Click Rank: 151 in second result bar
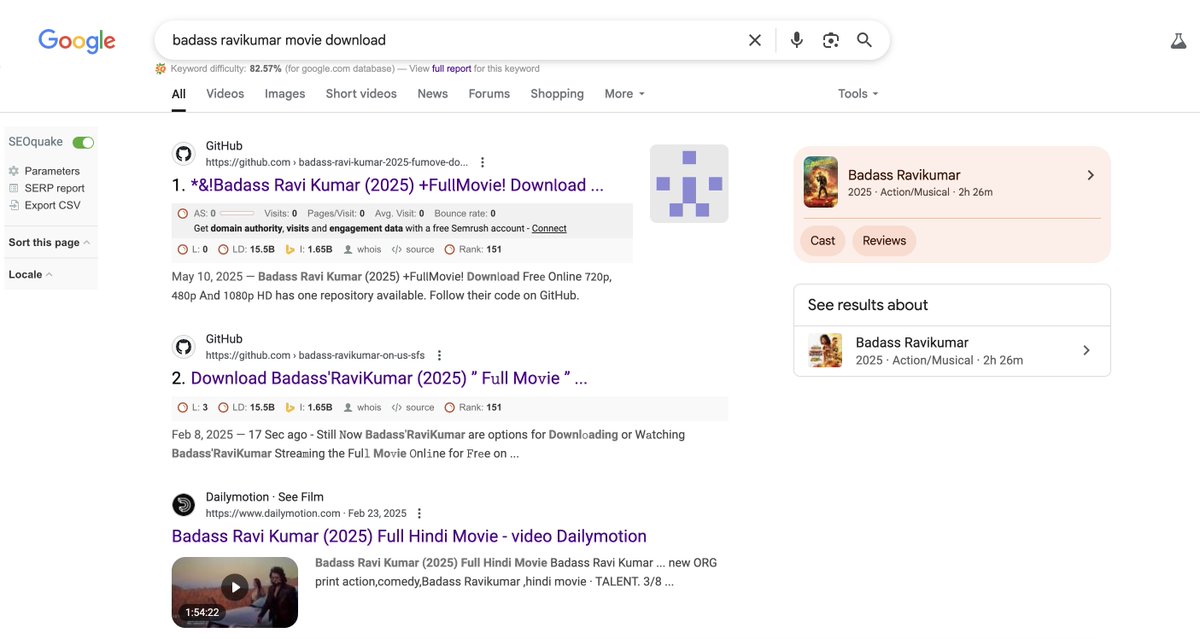This screenshot has height=639, width=1200. click(473, 408)
